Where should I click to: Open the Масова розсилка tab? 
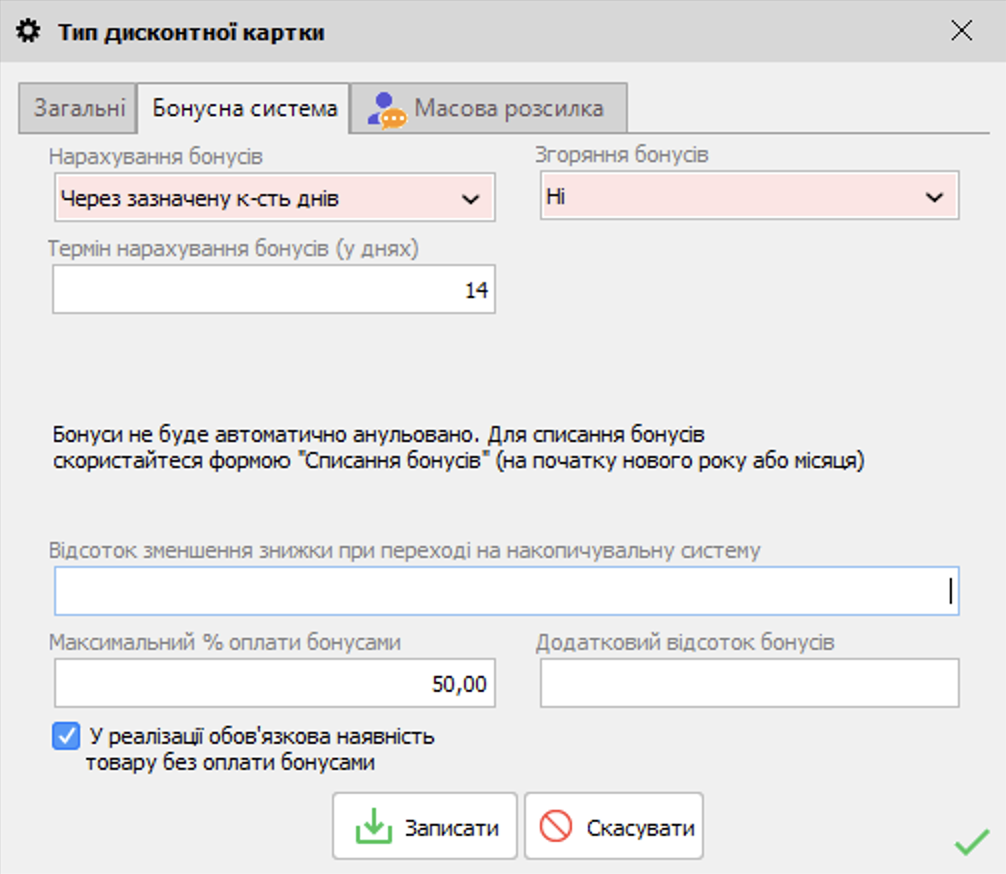click(x=489, y=108)
